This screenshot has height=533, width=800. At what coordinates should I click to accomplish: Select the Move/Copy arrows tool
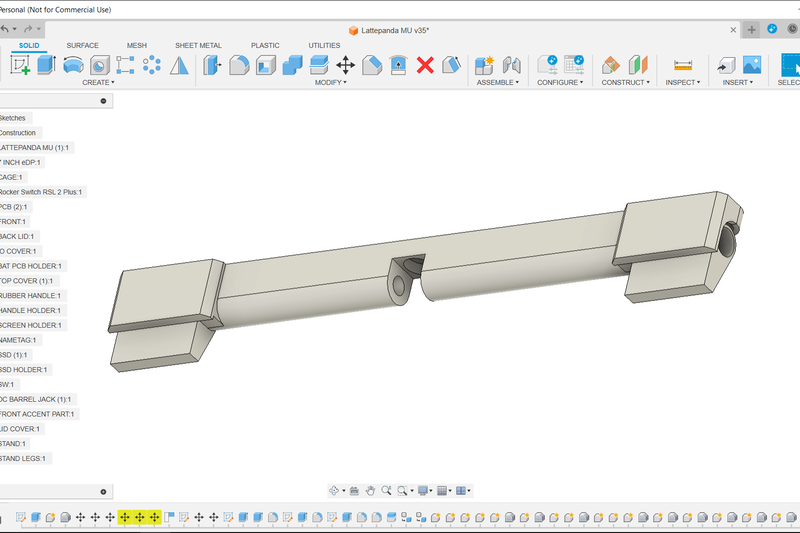[345, 65]
